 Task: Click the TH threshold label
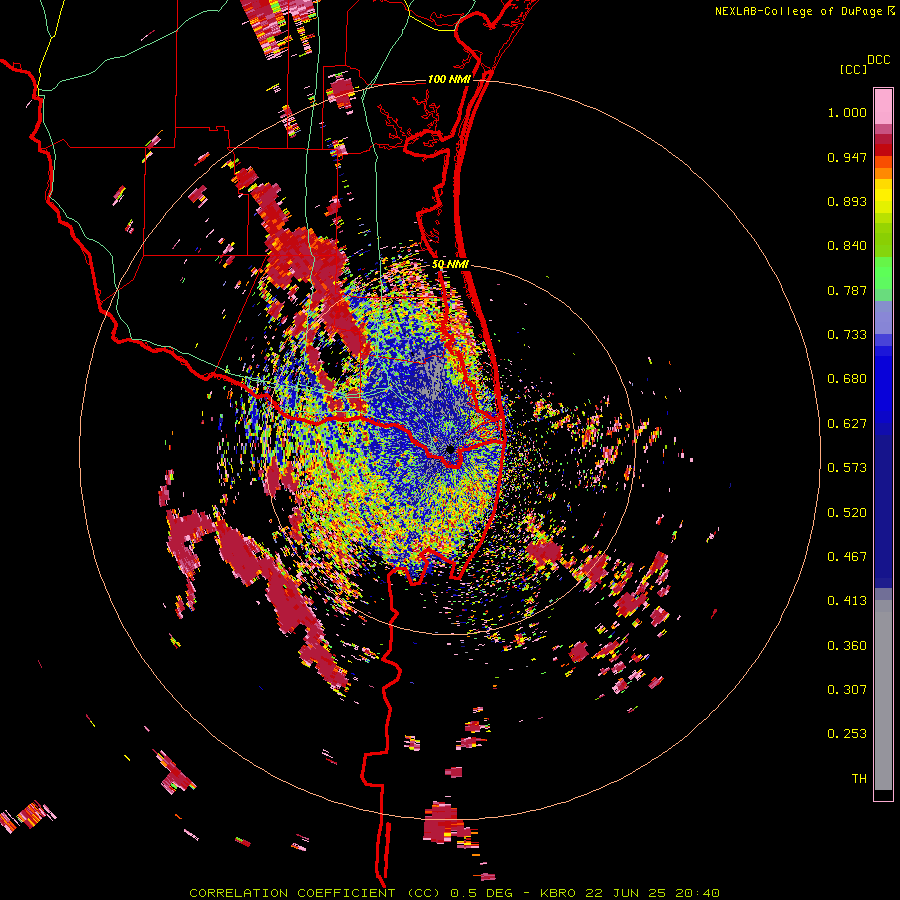click(x=859, y=779)
